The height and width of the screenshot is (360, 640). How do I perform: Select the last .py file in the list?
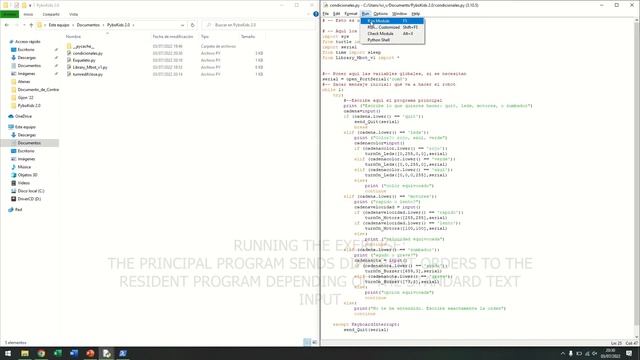click(x=87, y=74)
